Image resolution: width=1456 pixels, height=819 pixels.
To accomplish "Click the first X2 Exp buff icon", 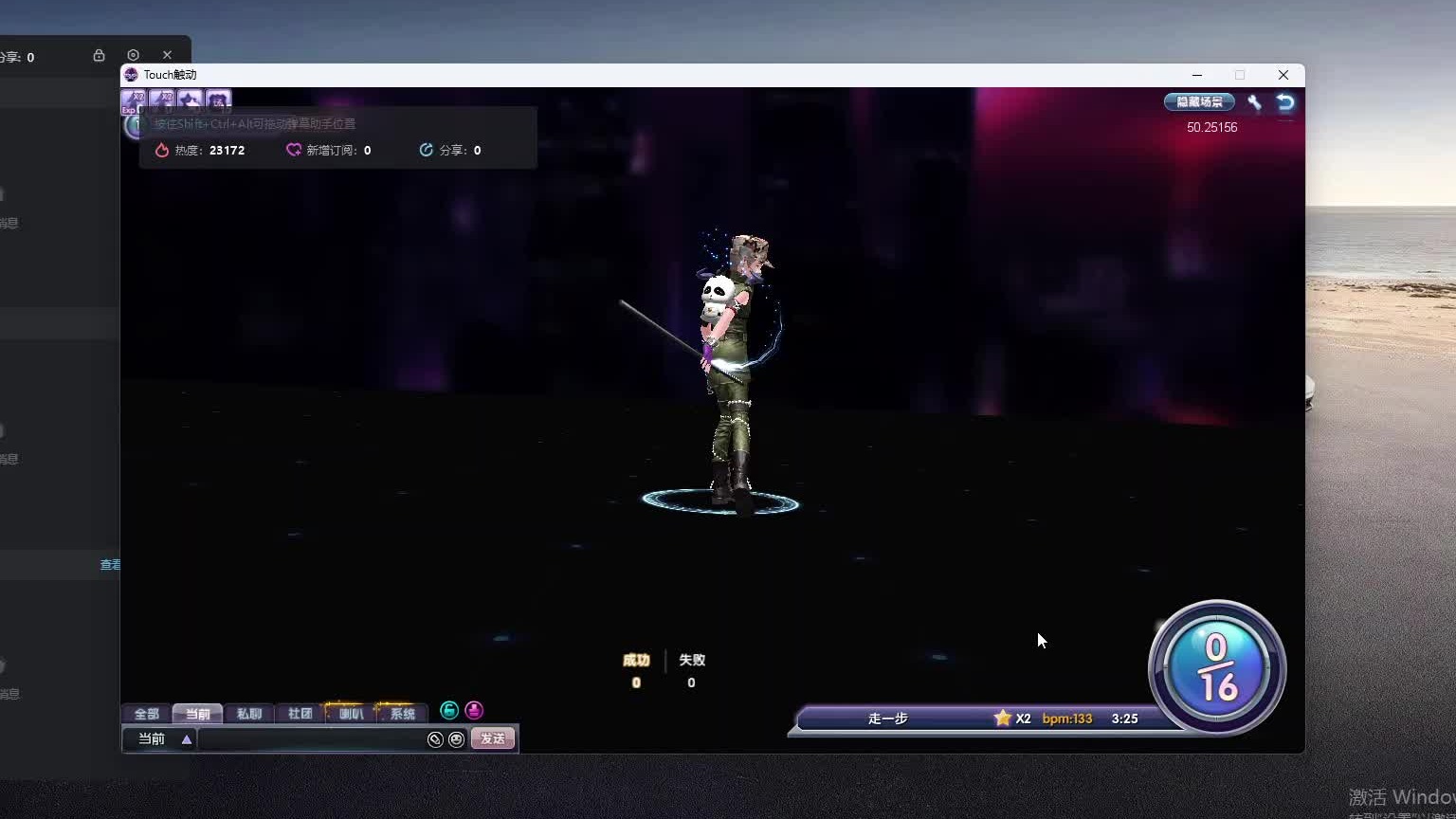I will [x=134, y=100].
